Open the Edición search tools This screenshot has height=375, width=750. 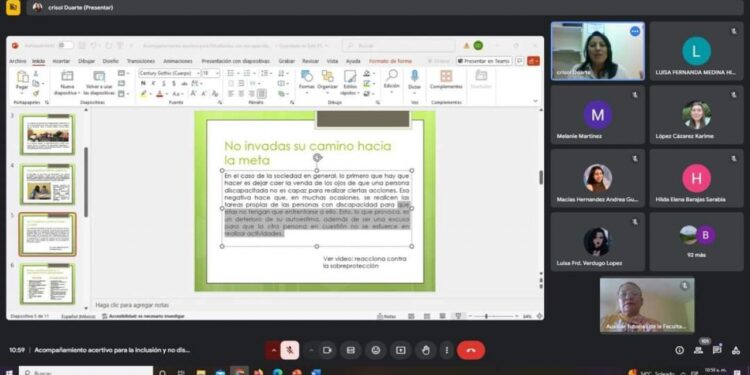point(392,80)
